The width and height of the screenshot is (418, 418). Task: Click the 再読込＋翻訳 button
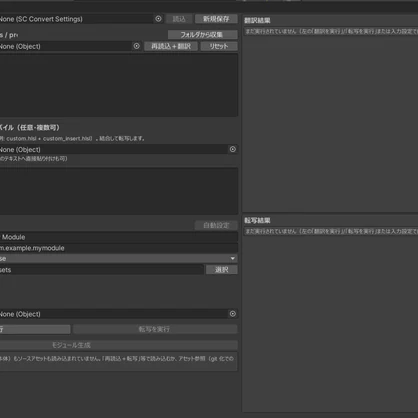pos(171,46)
